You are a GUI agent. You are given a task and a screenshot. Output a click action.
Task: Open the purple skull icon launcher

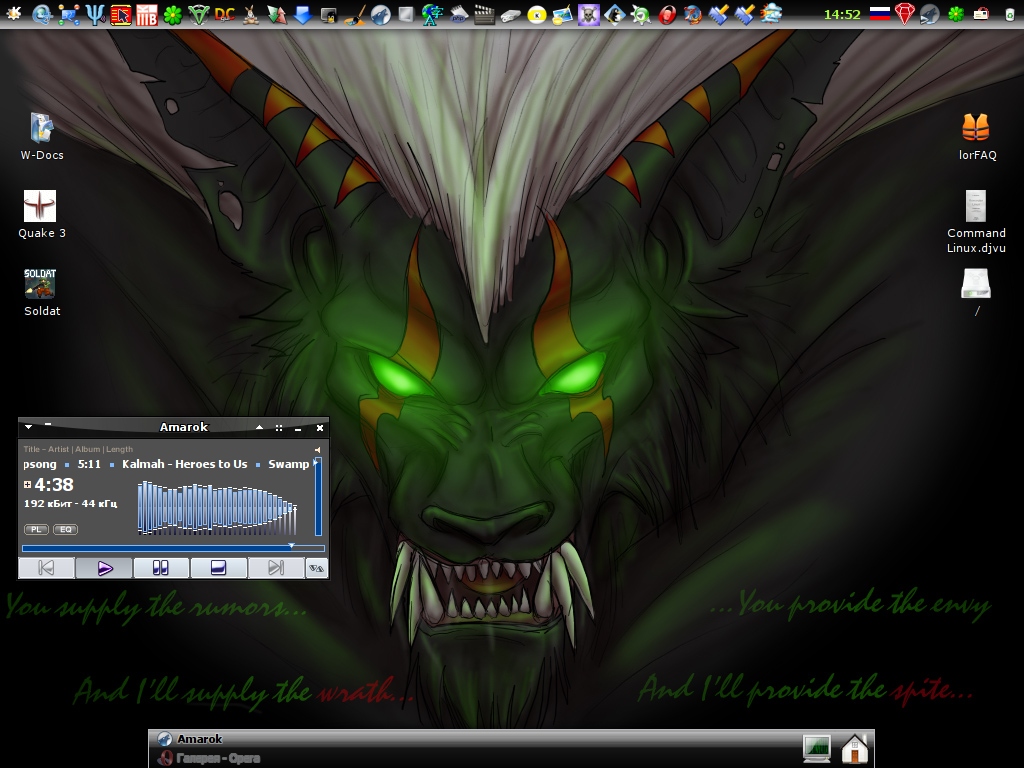(x=588, y=14)
